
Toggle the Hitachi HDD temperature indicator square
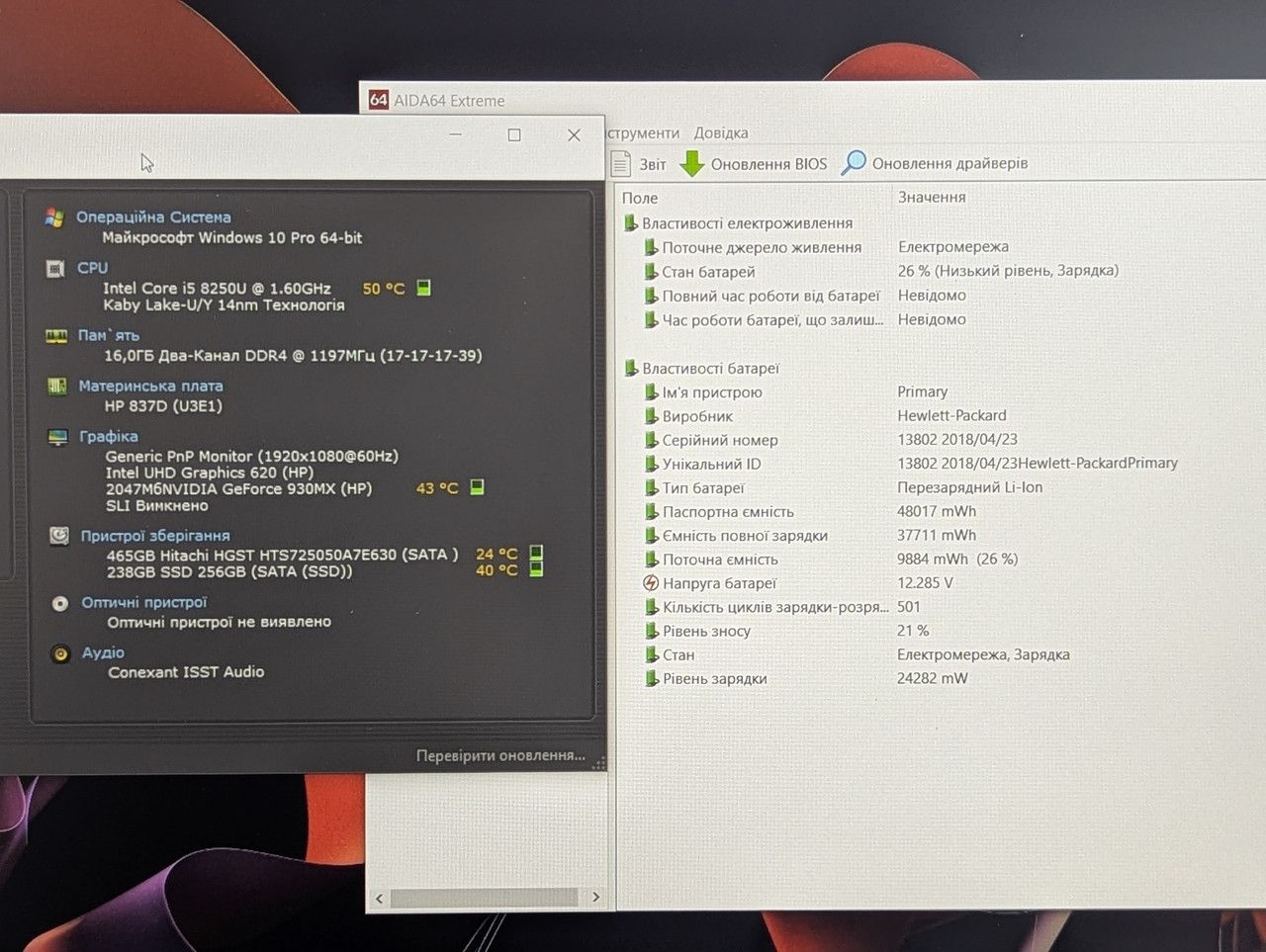536,553
